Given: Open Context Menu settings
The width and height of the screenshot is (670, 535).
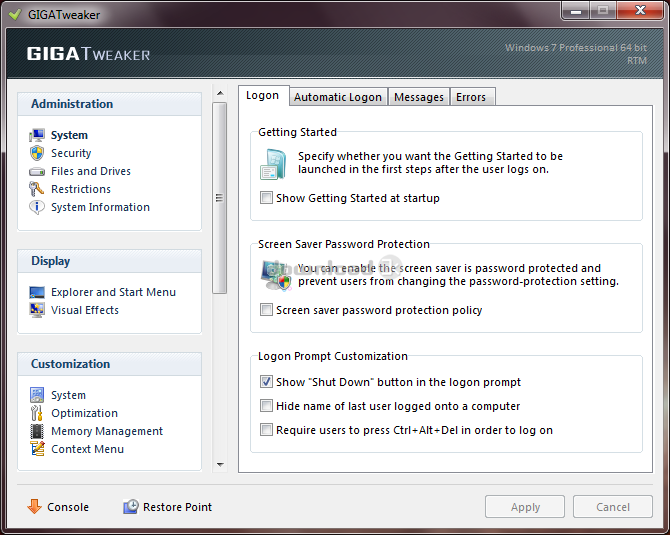Looking at the screenshot, I should tap(88, 449).
